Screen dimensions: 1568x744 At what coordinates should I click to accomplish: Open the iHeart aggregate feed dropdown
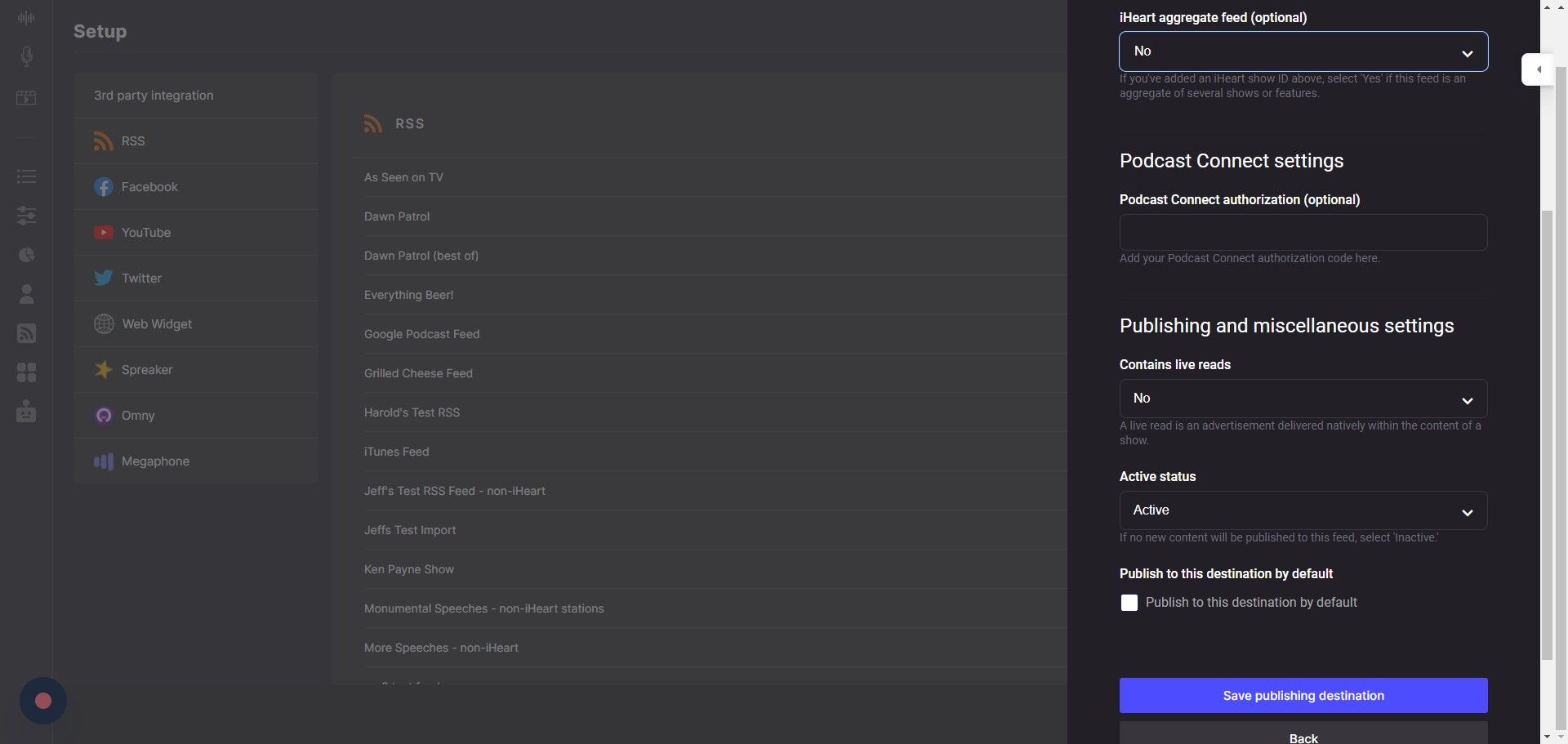tap(1303, 51)
